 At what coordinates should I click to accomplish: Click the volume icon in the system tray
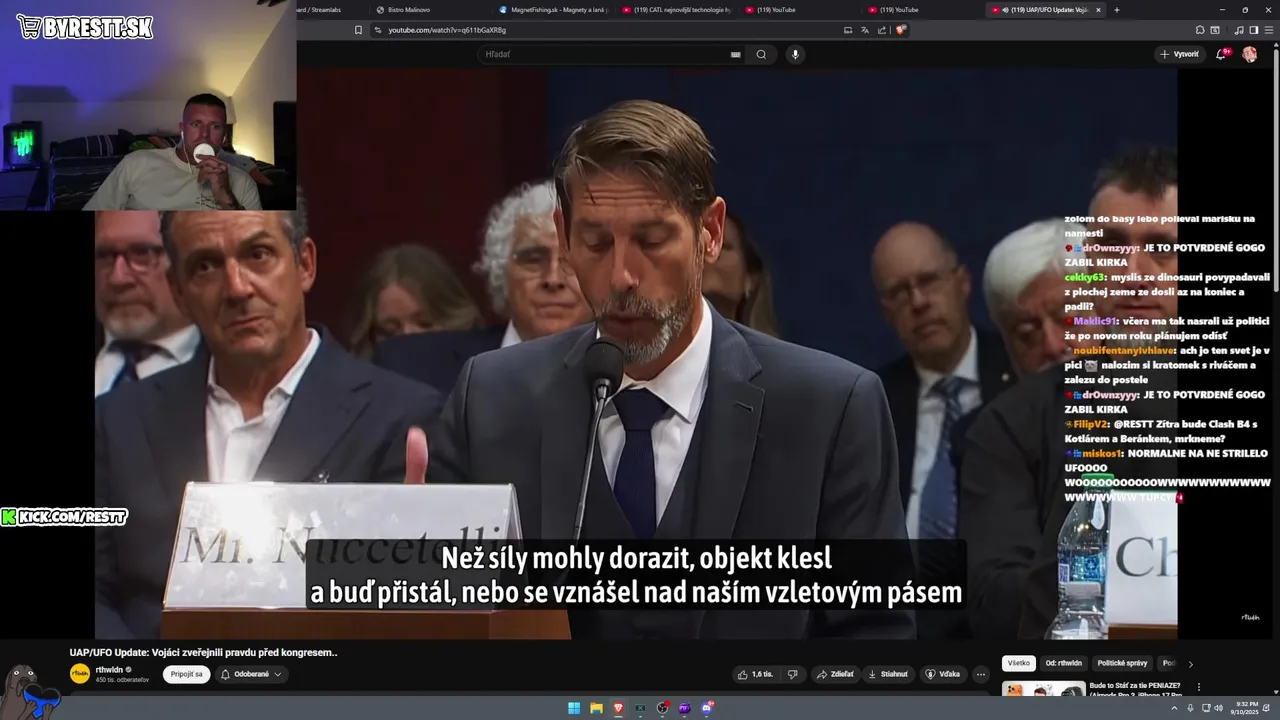click(x=1218, y=708)
